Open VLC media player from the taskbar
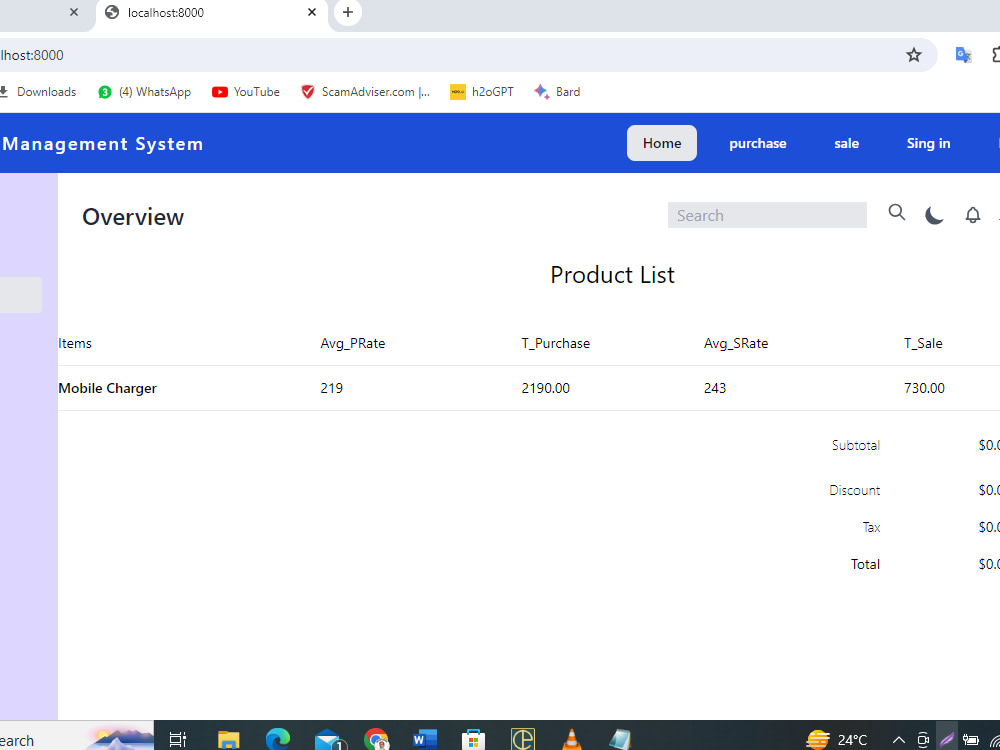Screen dimensions: 1000x750 [571, 738]
